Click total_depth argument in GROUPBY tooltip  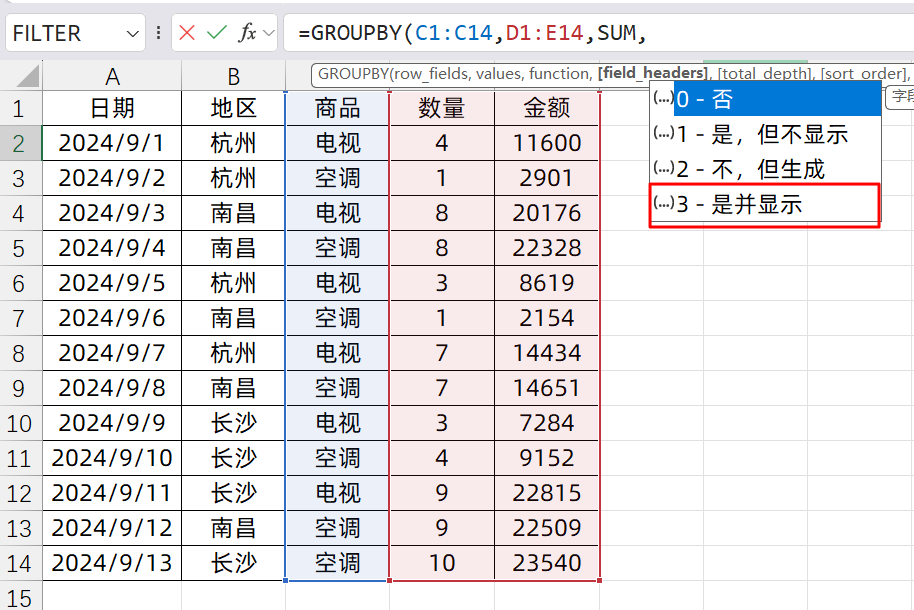pos(764,73)
